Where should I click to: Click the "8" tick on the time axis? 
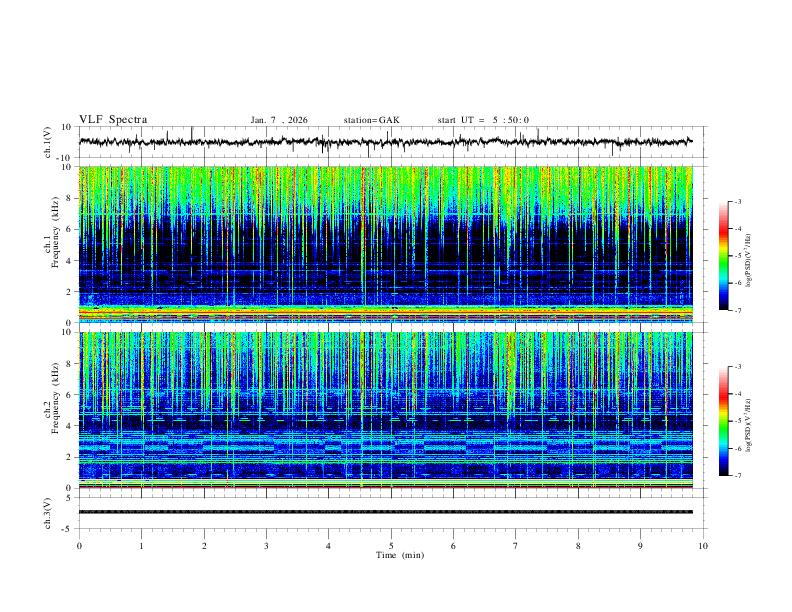coord(578,546)
